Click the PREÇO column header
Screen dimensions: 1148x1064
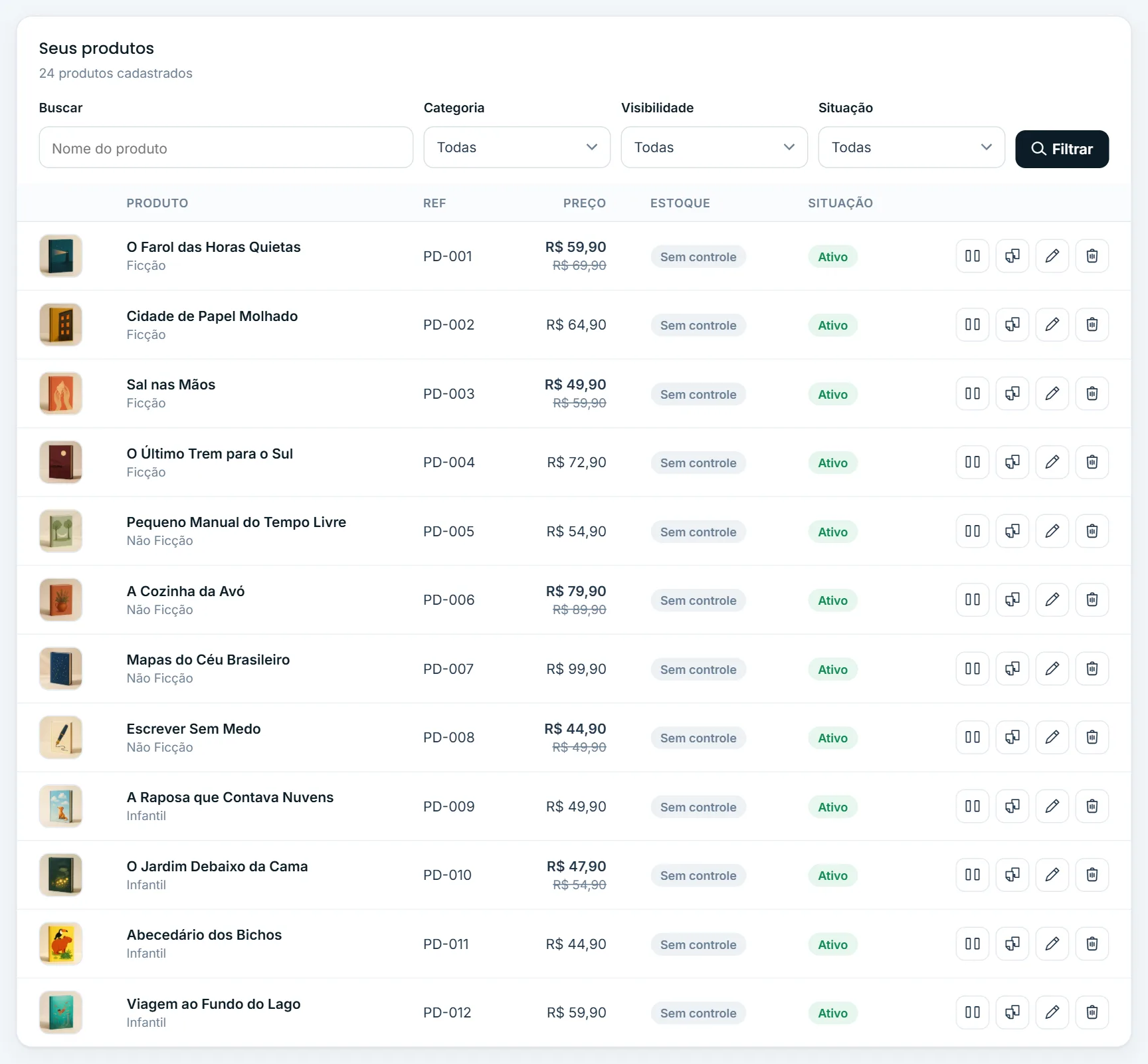585,203
